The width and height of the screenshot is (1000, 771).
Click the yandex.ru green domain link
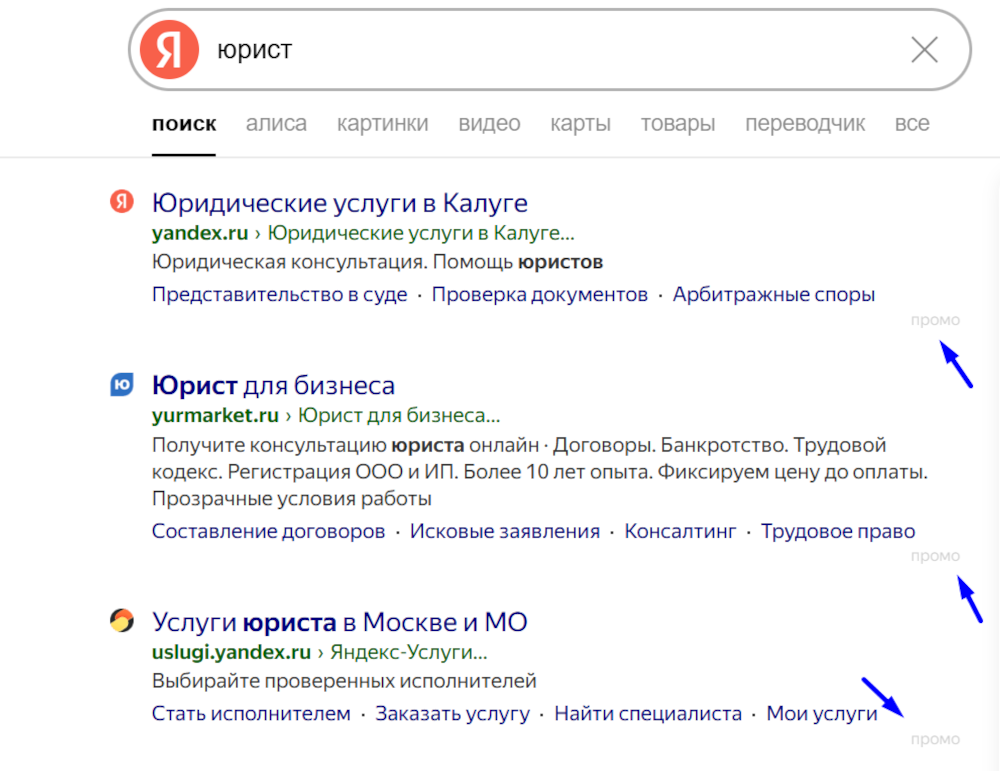[200, 233]
